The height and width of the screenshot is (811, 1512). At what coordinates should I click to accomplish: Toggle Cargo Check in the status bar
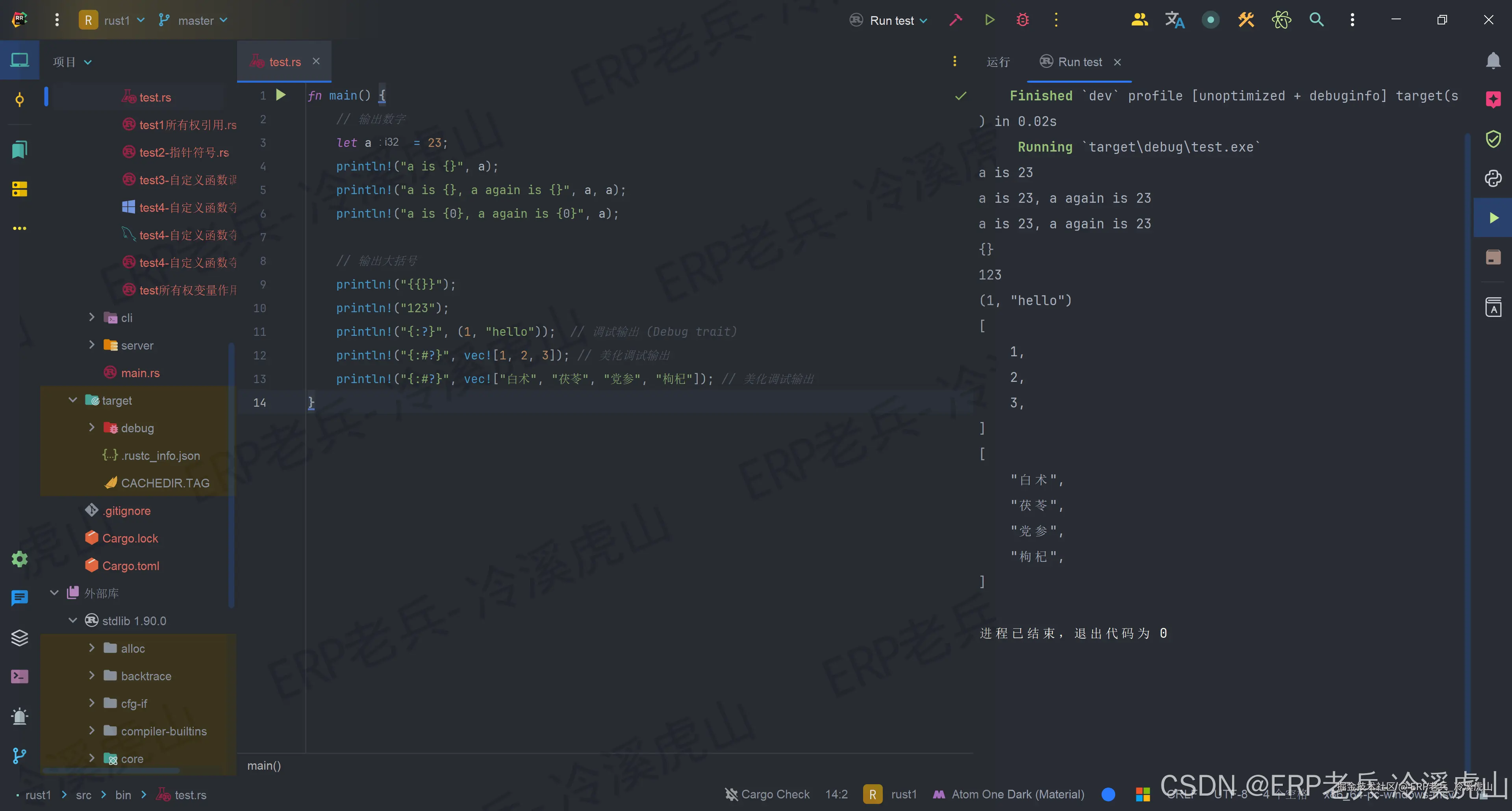(767, 794)
